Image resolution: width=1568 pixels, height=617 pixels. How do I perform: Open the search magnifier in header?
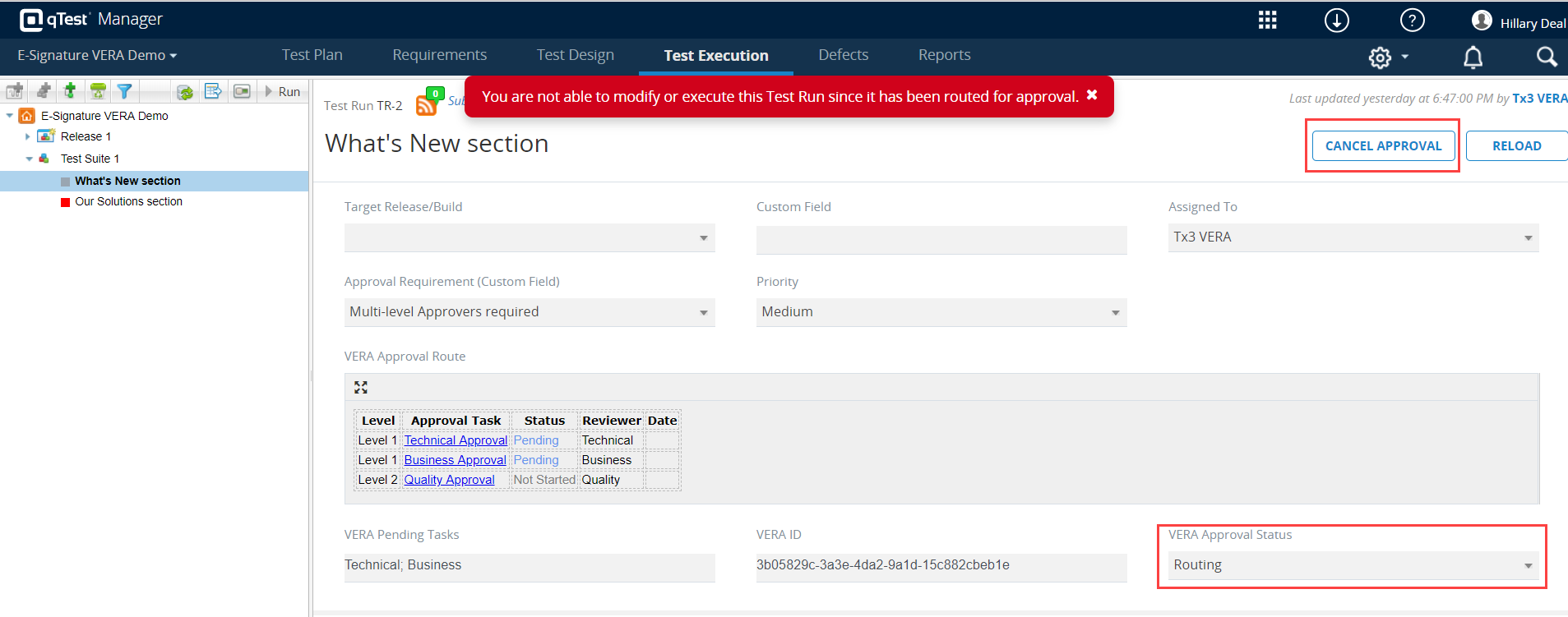(1546, 57)
